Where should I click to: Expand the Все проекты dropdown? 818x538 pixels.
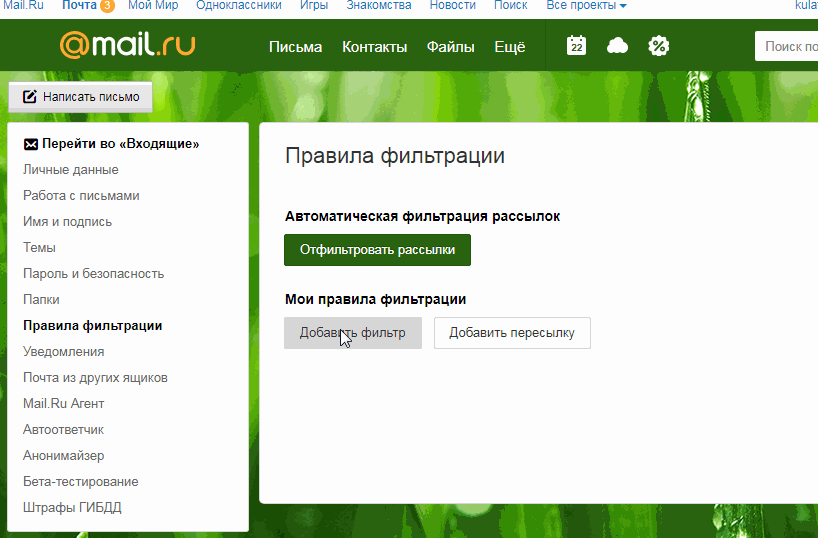pyautogui.click(x=586, y=6)
